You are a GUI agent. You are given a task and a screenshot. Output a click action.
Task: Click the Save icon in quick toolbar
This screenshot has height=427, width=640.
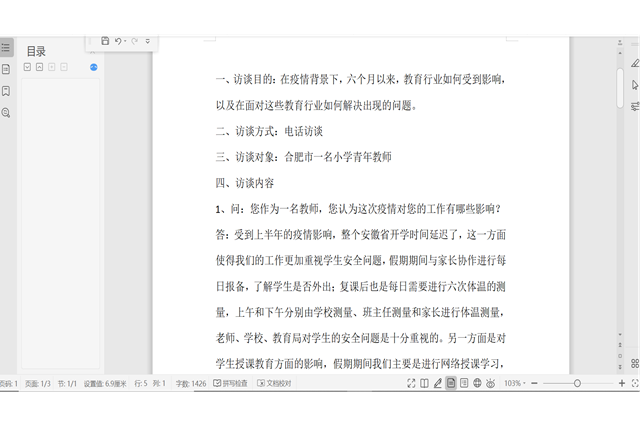tap(105, 41)
